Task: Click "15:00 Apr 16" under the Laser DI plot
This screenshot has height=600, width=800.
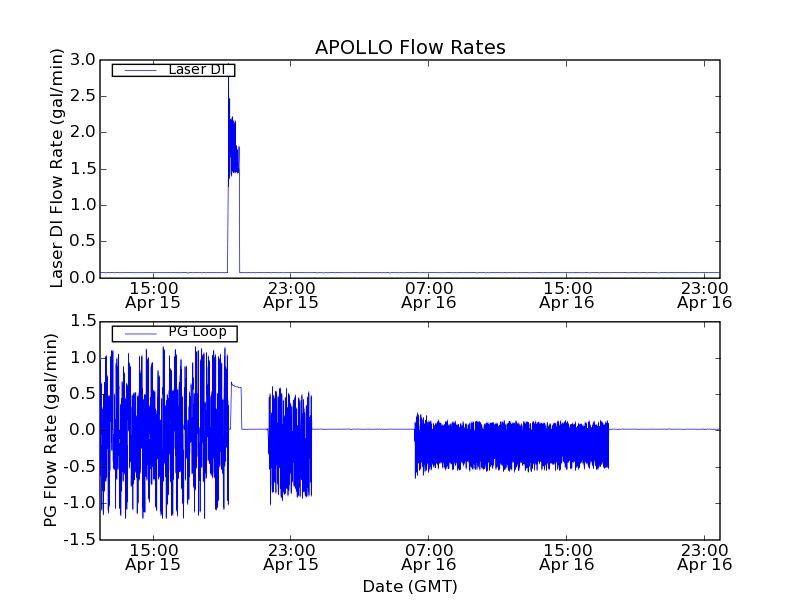Action: (x=567, y=295)
